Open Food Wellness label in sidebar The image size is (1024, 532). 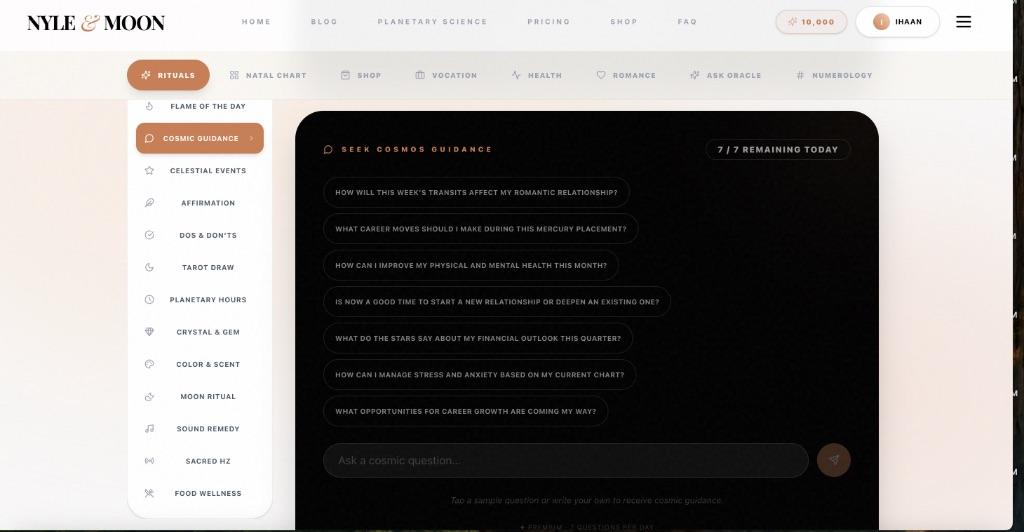[208, 493]
